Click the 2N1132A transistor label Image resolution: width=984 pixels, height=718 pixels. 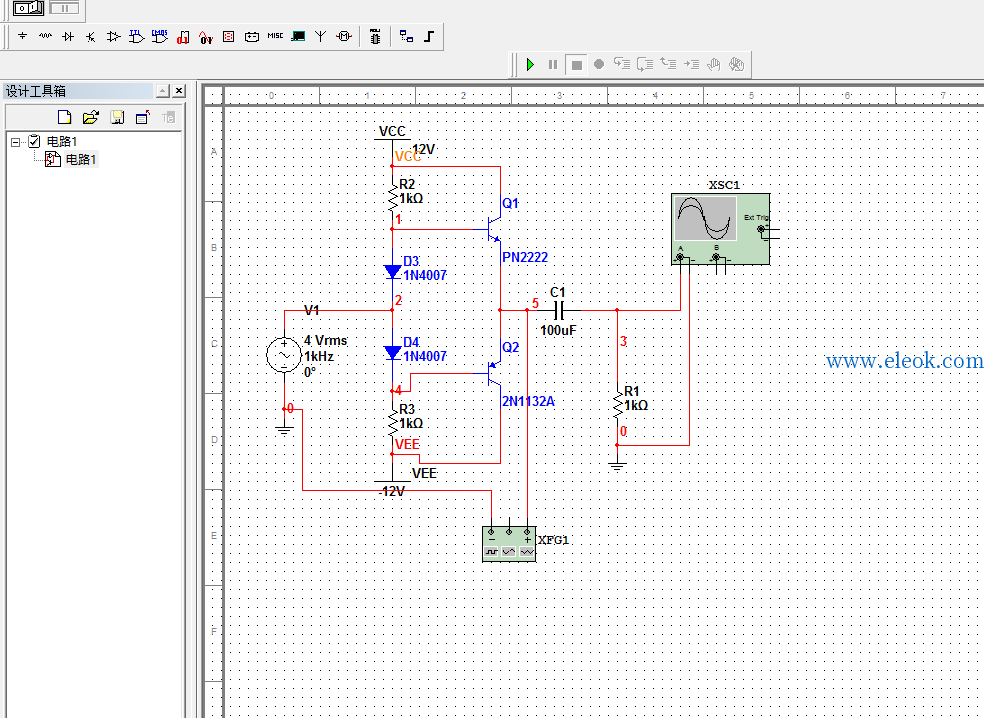[528, 402]
